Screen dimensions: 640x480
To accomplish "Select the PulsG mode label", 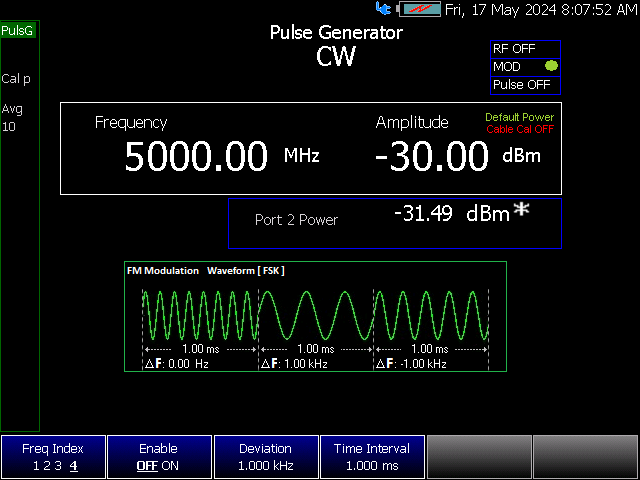I will pos(17,31).
